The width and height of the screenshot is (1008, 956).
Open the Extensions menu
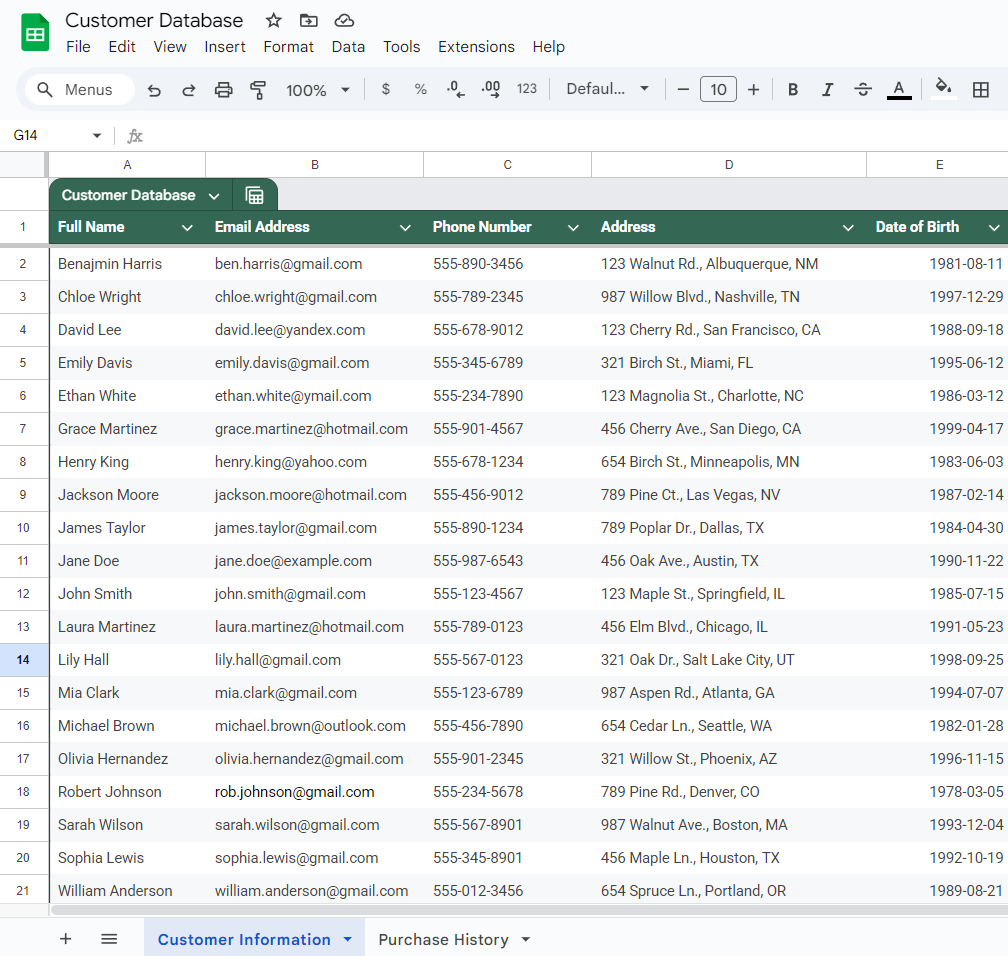476,47
